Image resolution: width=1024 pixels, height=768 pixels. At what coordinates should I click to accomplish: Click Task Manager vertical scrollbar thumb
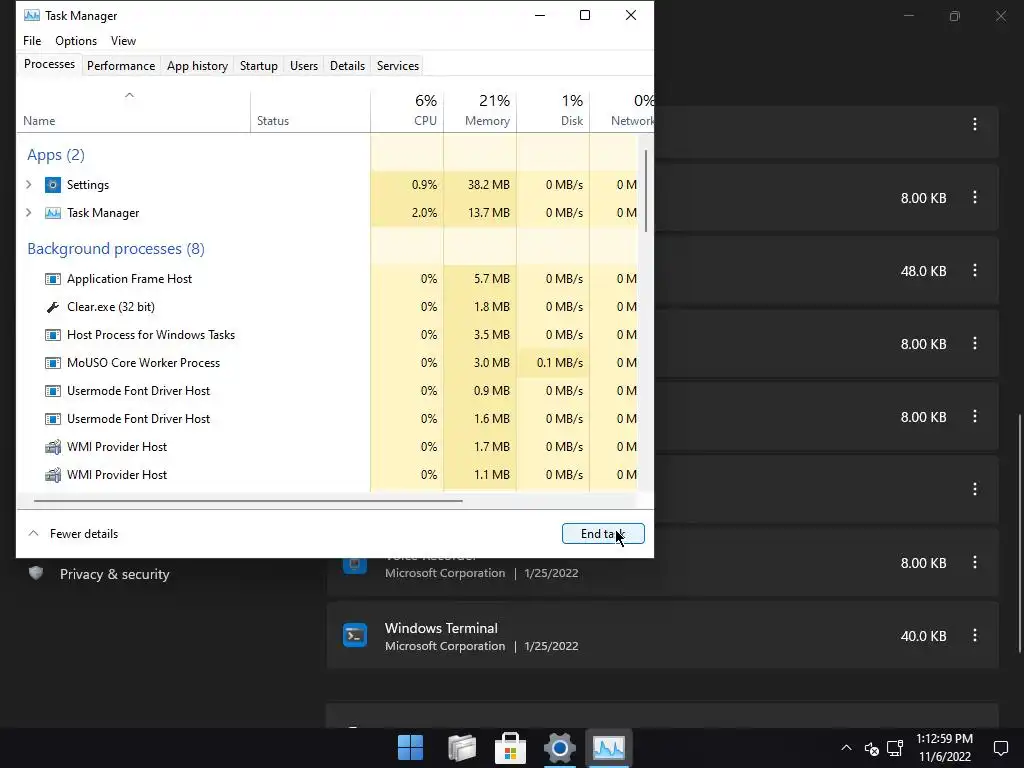pyautogui.click(x=646, y=191)
